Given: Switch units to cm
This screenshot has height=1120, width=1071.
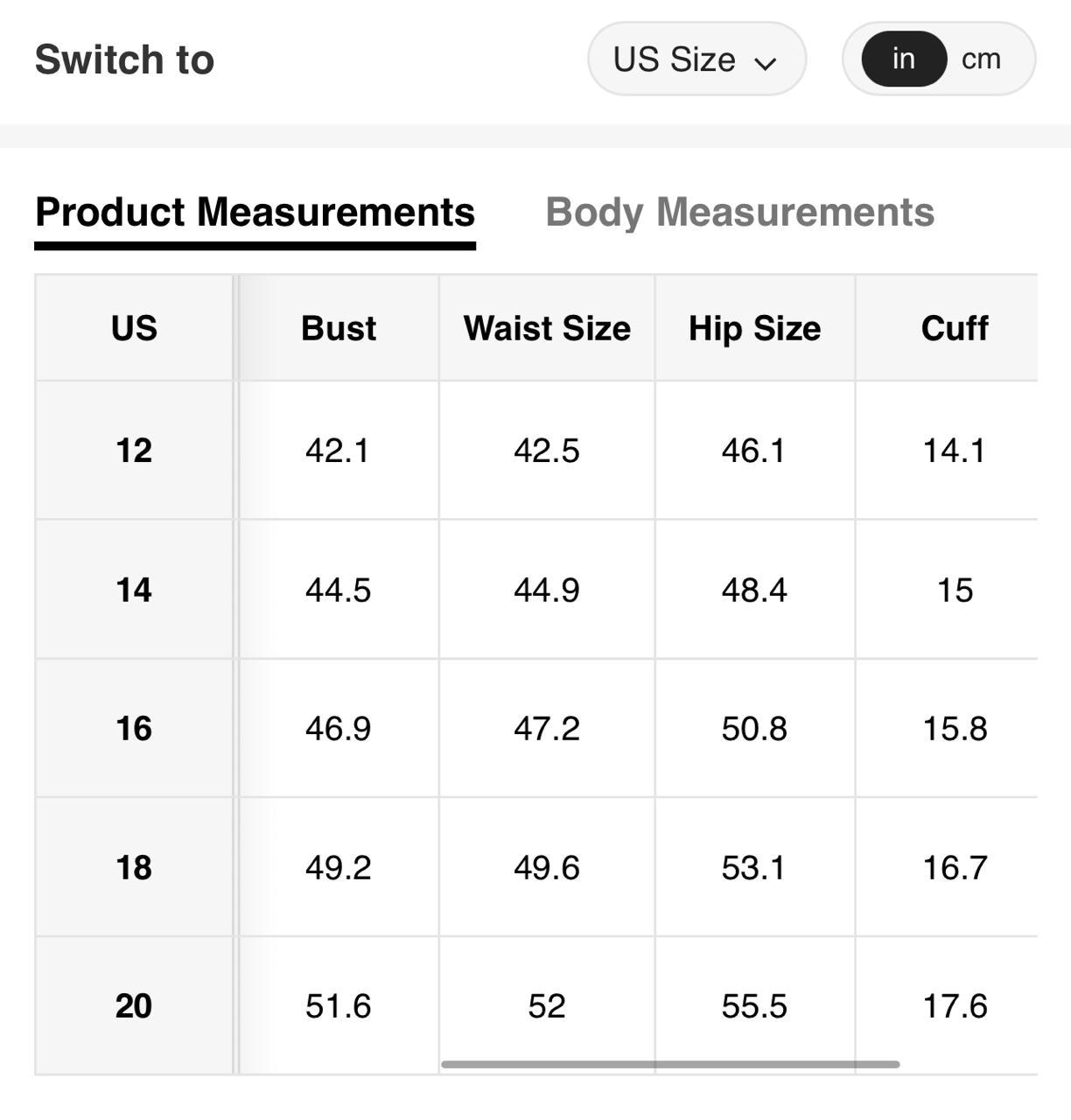Looking at the screenshot, I should (x=981, y=59).
